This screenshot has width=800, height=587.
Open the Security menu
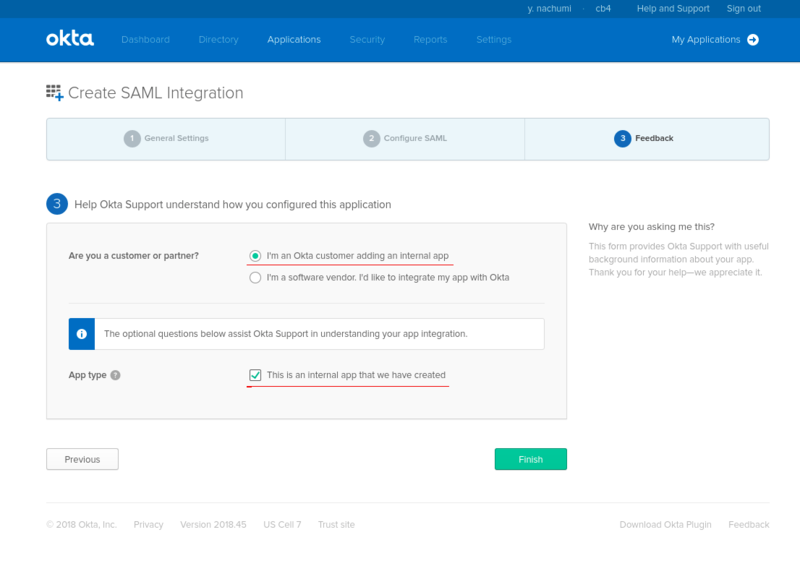pos(367,40)
